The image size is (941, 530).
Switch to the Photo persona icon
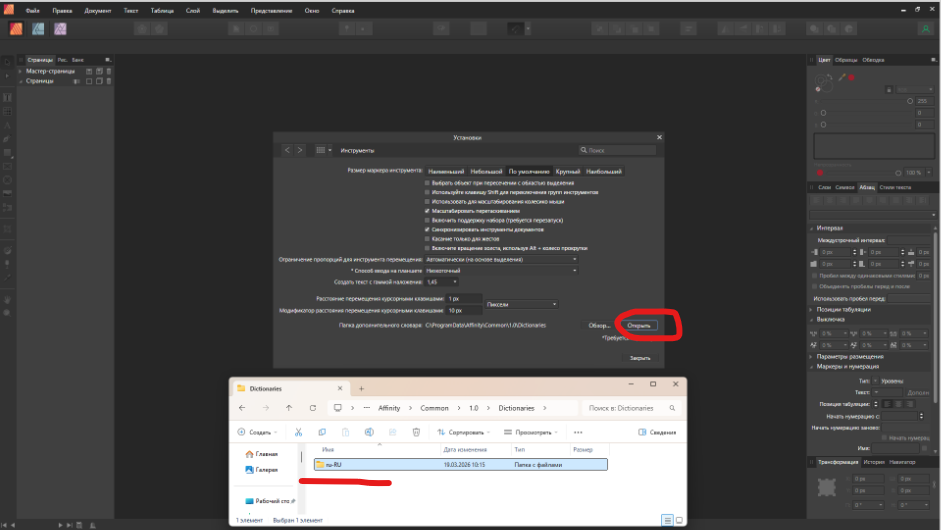60,28
